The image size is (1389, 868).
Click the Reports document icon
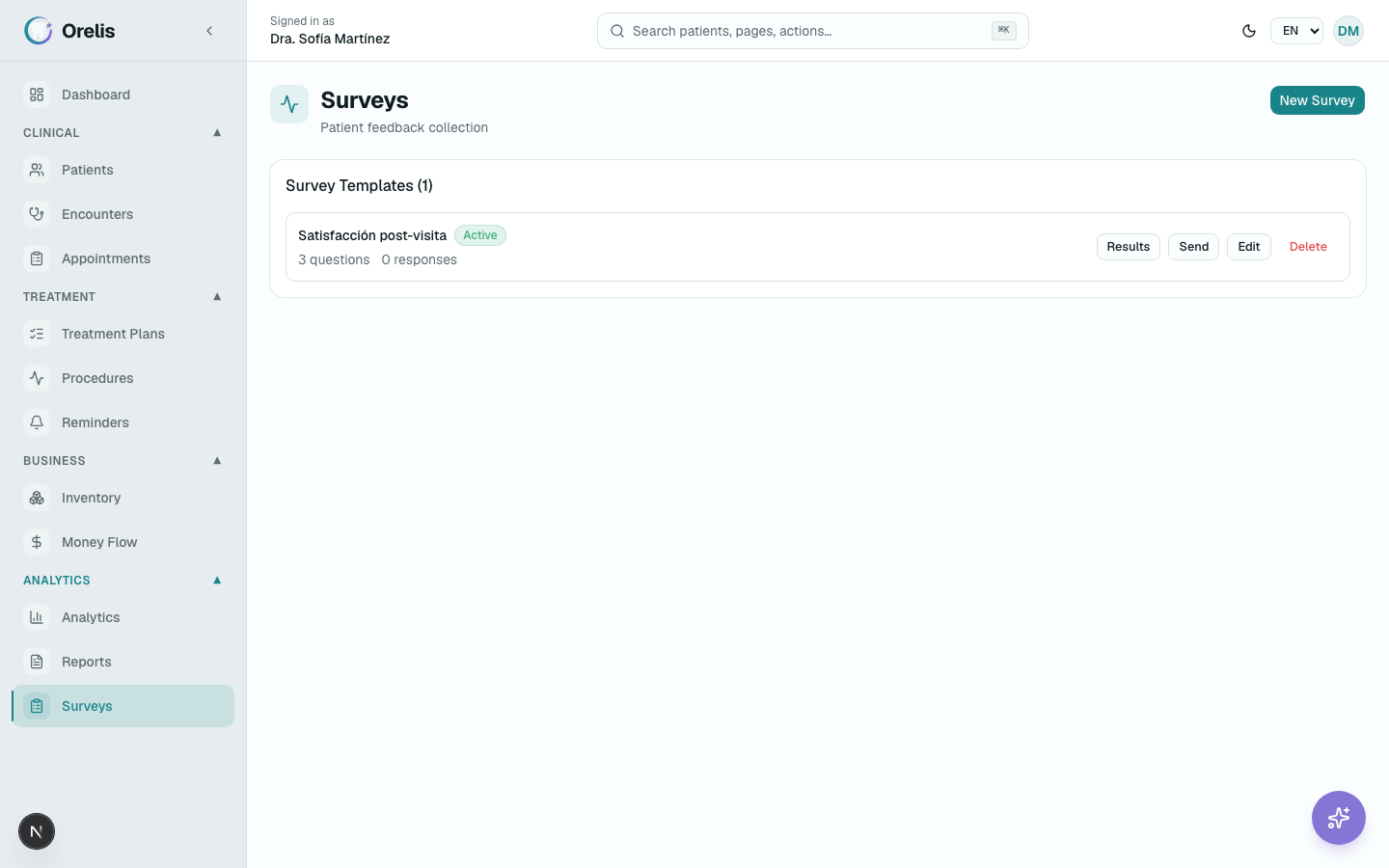coord(37,662)
